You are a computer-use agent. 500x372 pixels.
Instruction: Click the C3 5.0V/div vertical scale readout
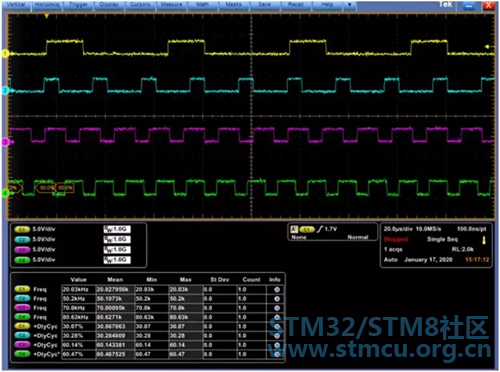pyautogui.click(x=44, y=250)
